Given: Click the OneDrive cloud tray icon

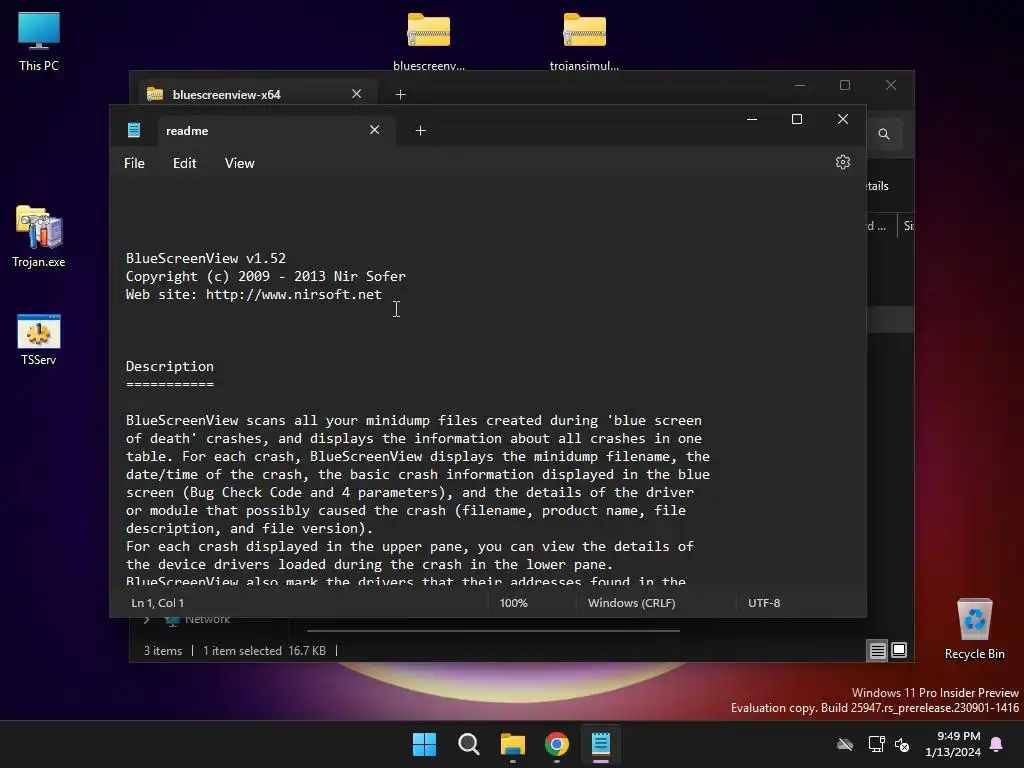Looking at the screenshot, I should pyautogui.click(x=845, y=744).
